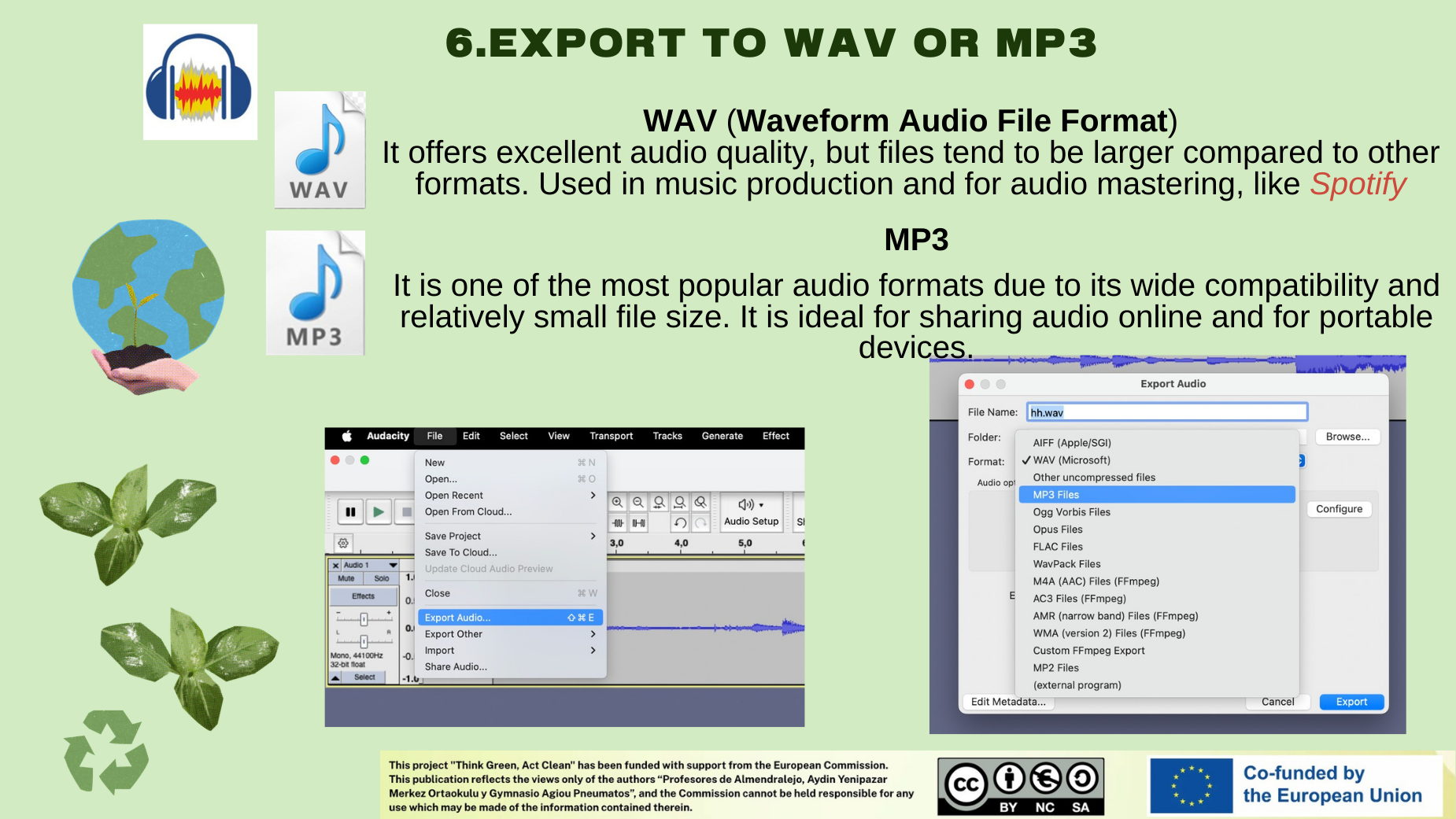Click the Browse... button
This screenshot has width=1456, height=819.
point(1347,437)
